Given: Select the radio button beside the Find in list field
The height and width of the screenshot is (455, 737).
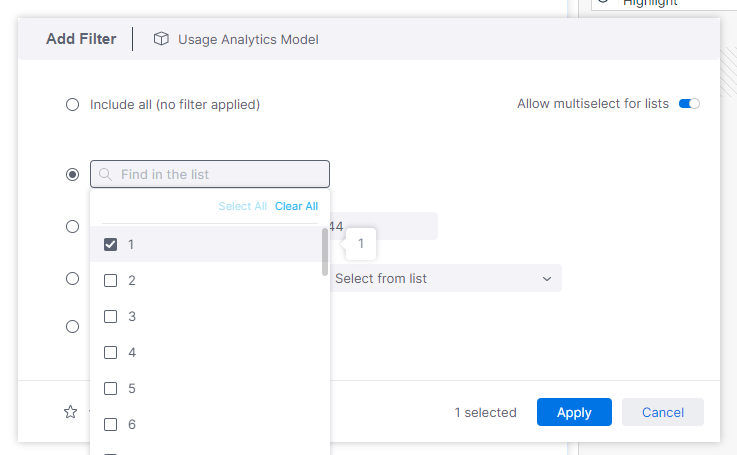Looking at the screenshot, I should pyautogui.click(x=72, y=174).
